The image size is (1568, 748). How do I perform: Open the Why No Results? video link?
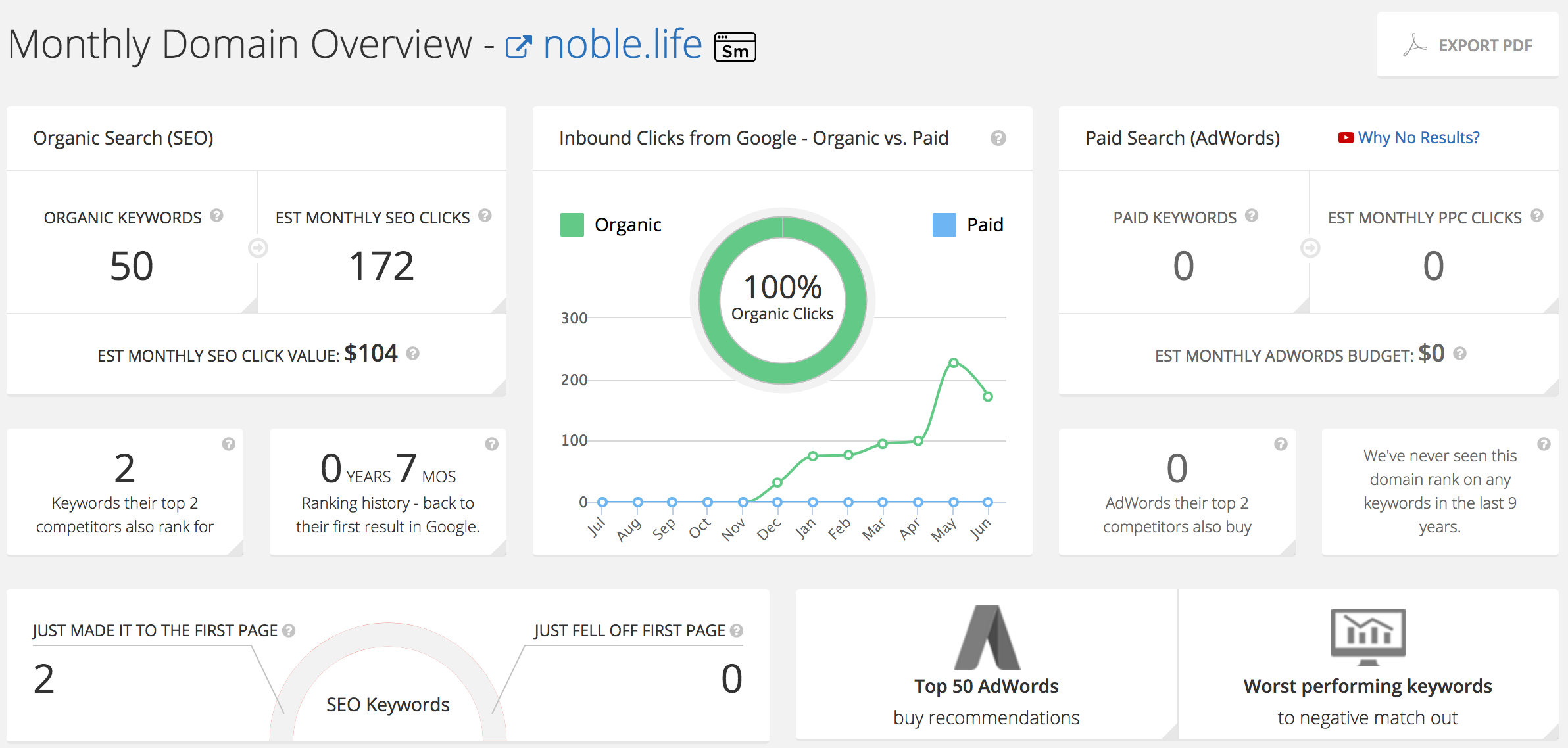pyautogui.click(x=1419, y=137)
